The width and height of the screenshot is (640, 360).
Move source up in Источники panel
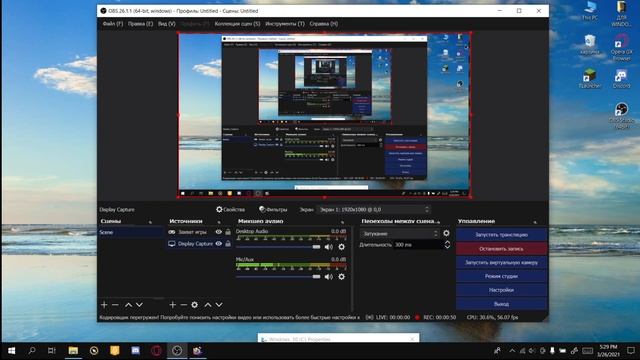[x=208, y=304]
